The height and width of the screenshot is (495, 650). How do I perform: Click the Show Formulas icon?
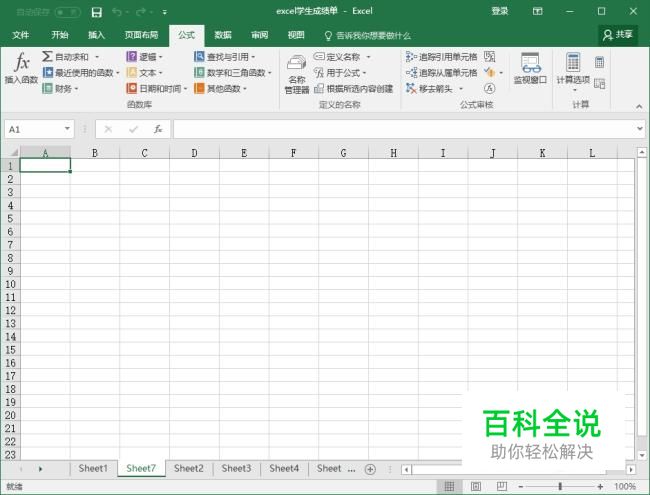pyautogui.click(x=490, y=56)
